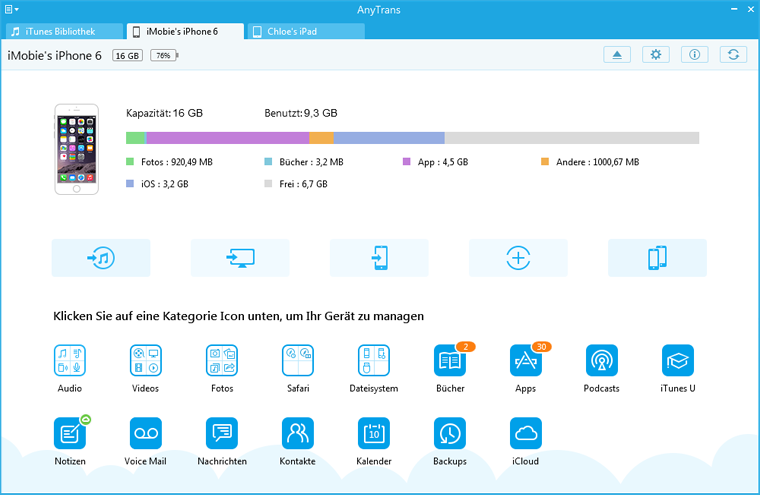Open settings with the gear icon

(656, 55)
